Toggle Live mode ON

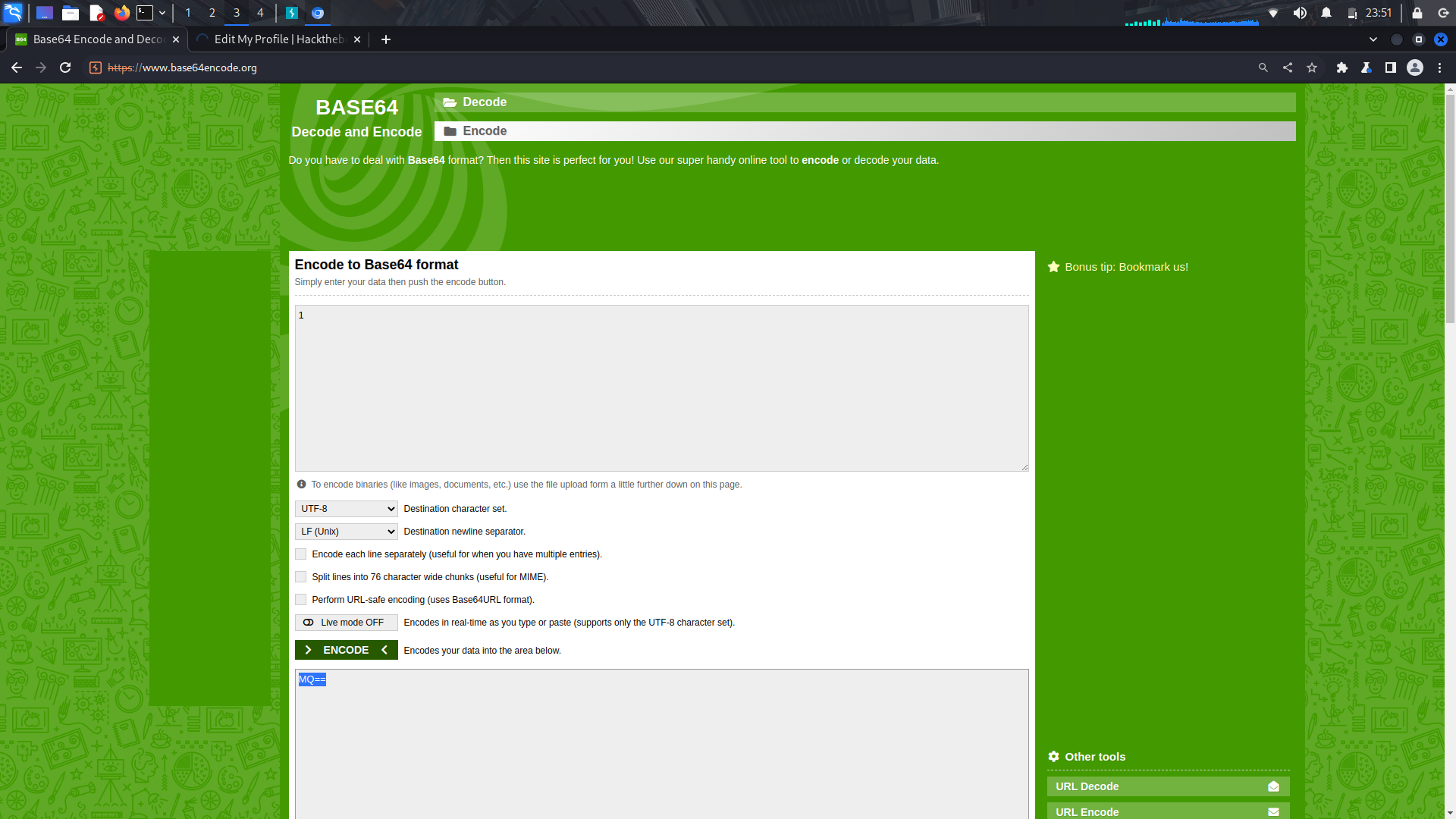(x=346, y=622)
